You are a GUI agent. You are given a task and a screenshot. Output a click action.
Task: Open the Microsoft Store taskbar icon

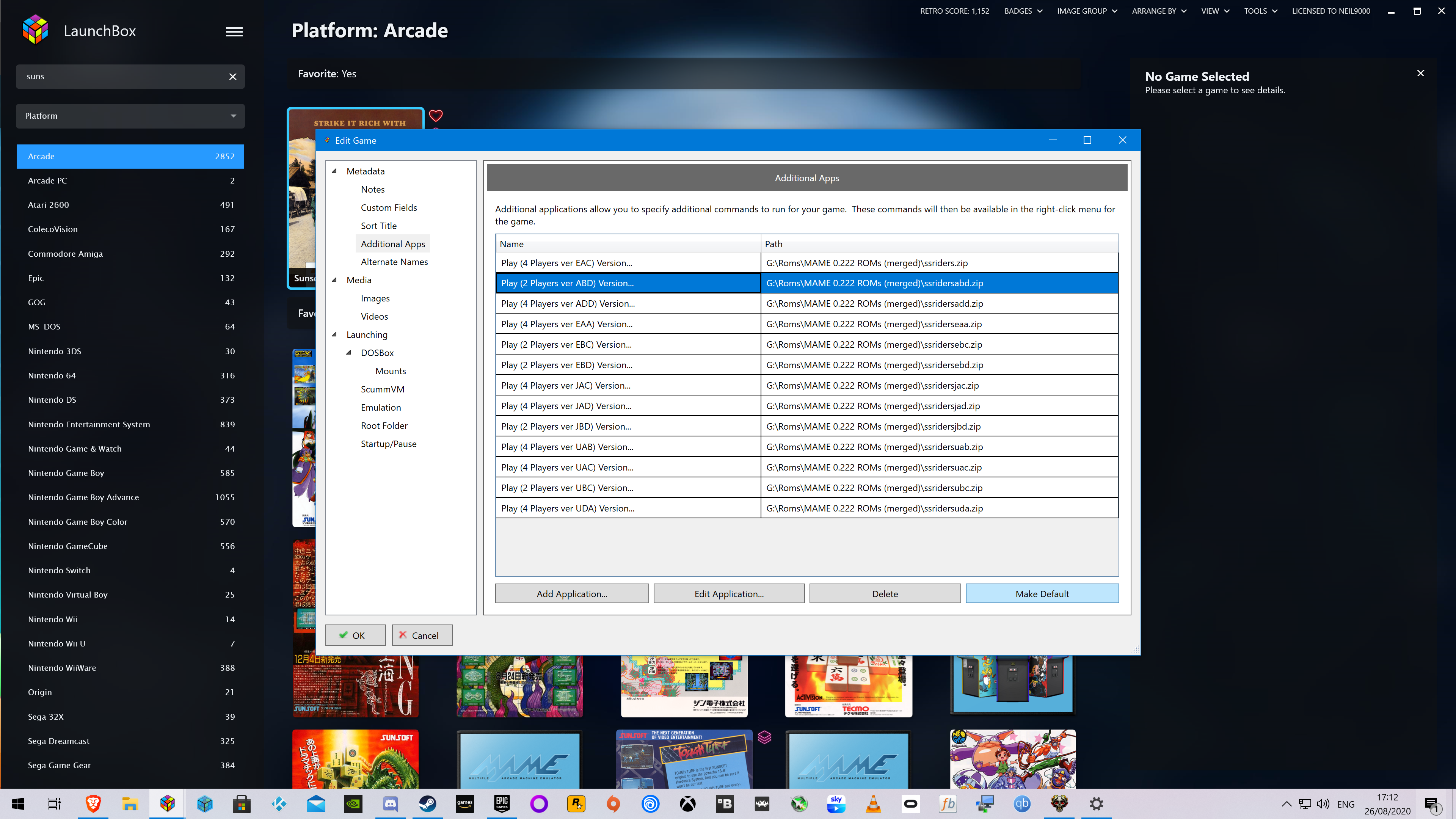(x=242, y=803)
